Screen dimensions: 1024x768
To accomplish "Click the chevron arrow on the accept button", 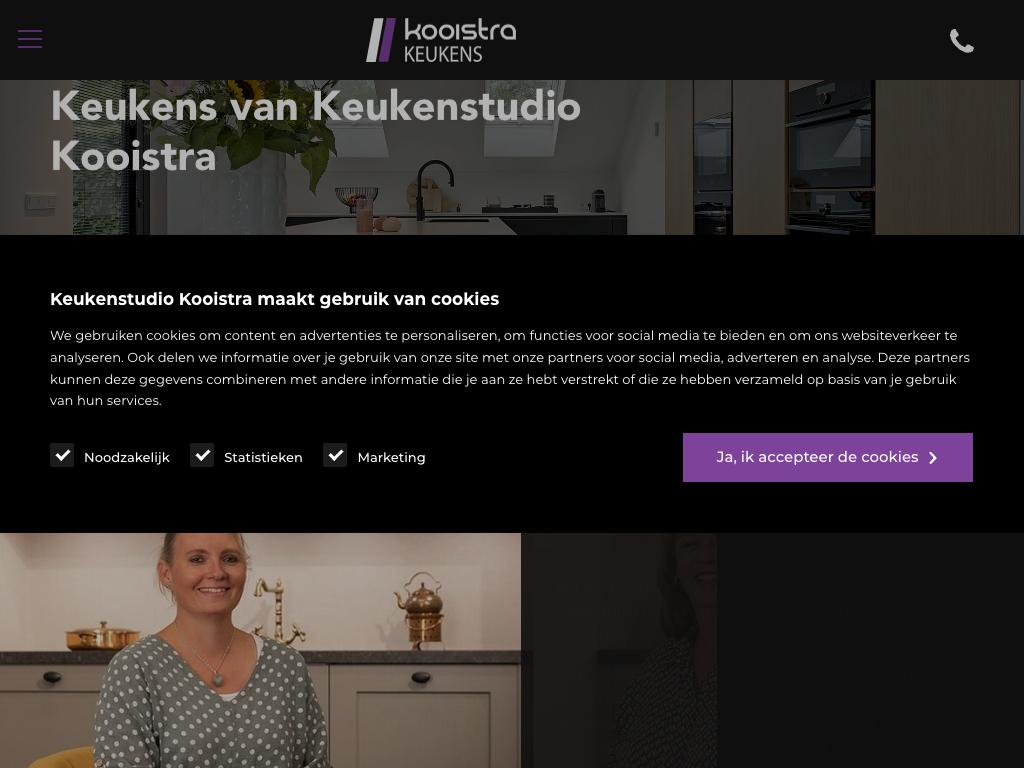I will [x=933, y=458].
